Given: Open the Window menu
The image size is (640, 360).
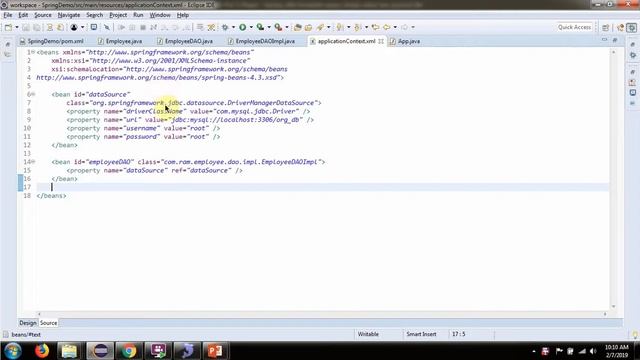Looking at the screenshot, I should click(x=160, y=15).
